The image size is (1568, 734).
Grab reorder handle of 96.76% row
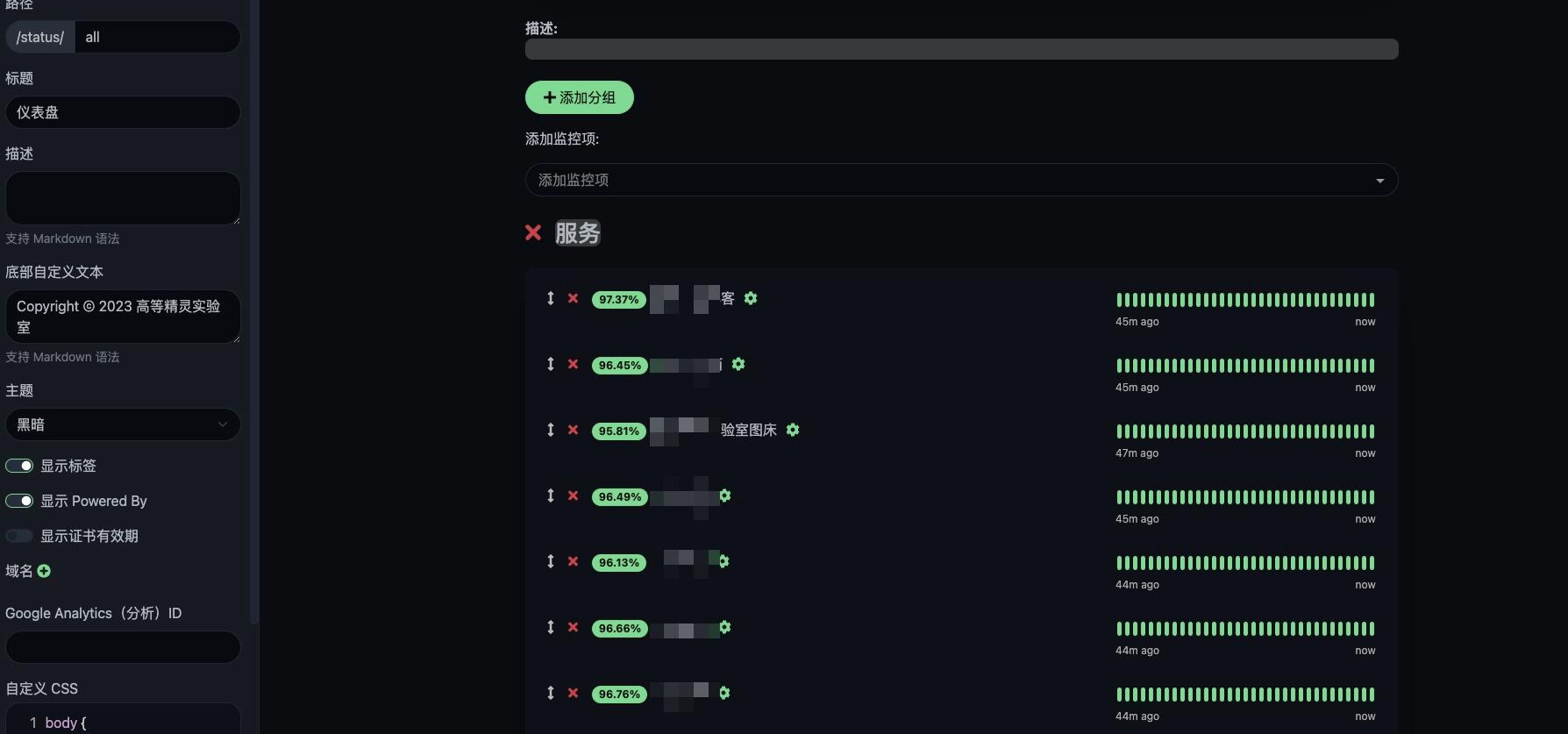tap(551, 693)
